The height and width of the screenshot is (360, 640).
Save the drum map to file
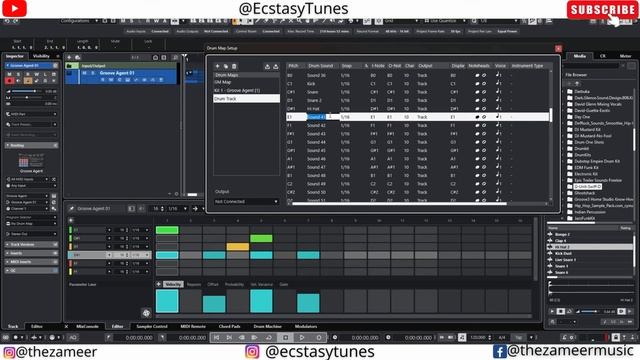pyautogui.click(x=276, y=66)
